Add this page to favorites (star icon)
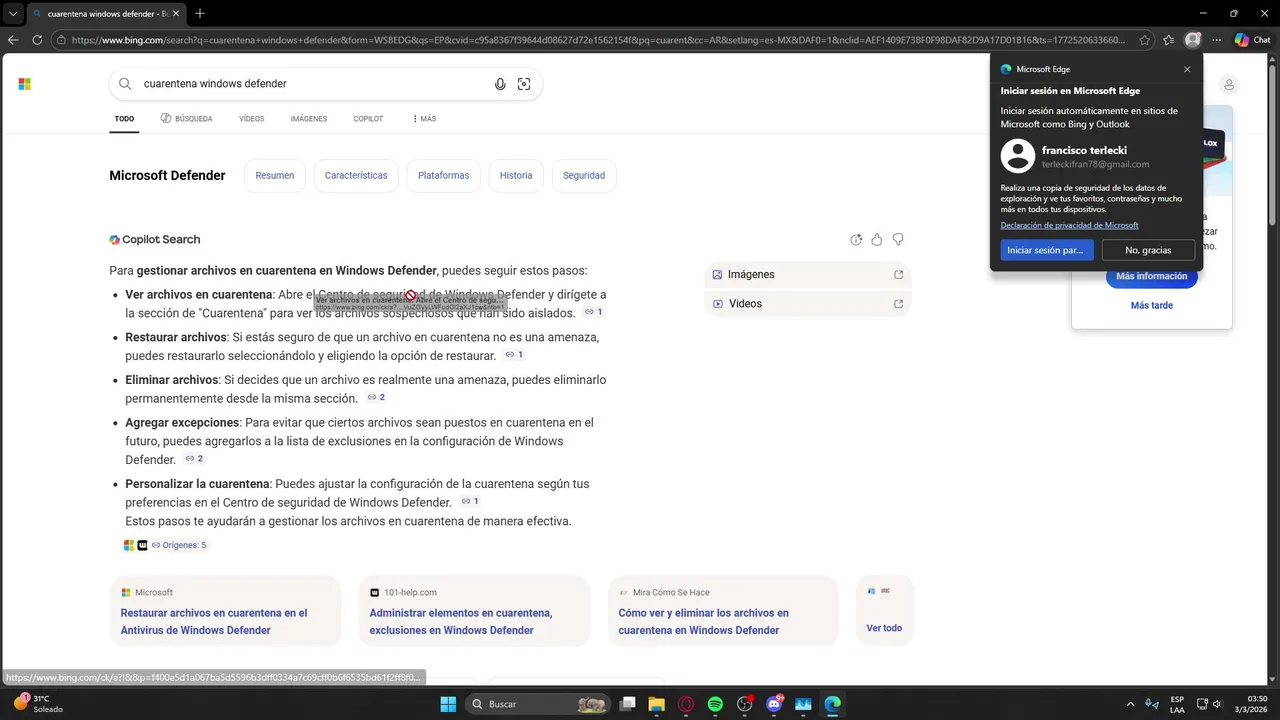The width and height of the screenshot is (1280, 720). tap(1145, 40)
